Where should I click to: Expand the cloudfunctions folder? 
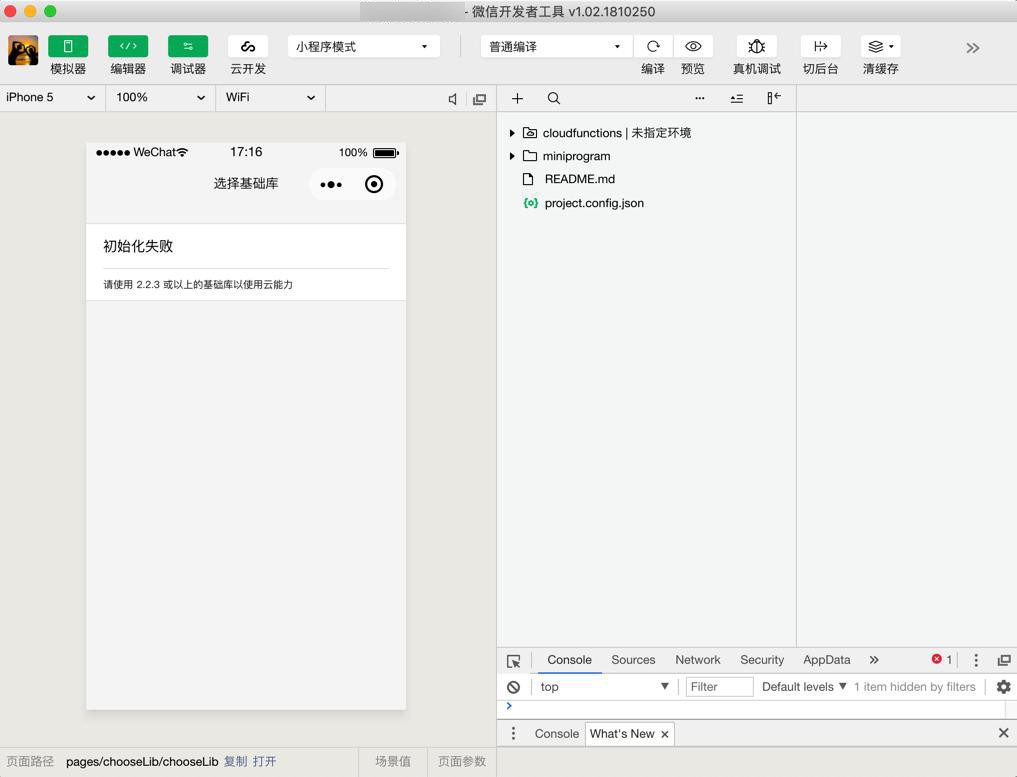pyautogui.click(x=512, y=133)
